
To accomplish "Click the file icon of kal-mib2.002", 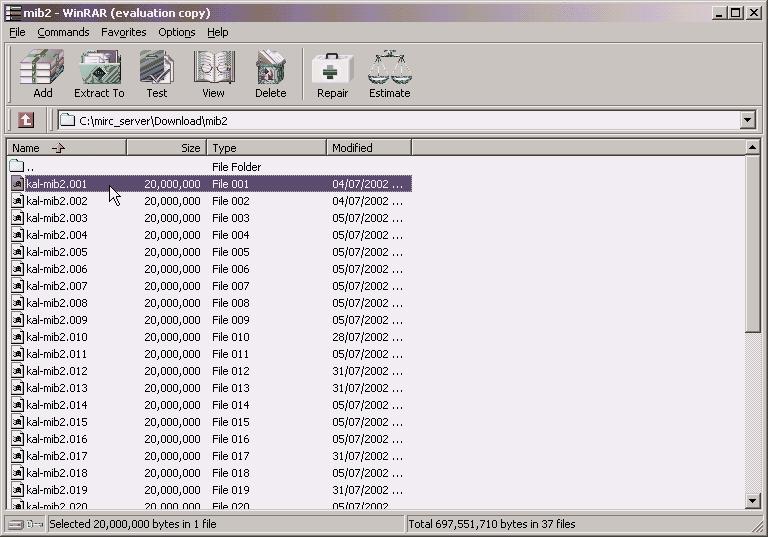I will (18, 201).
